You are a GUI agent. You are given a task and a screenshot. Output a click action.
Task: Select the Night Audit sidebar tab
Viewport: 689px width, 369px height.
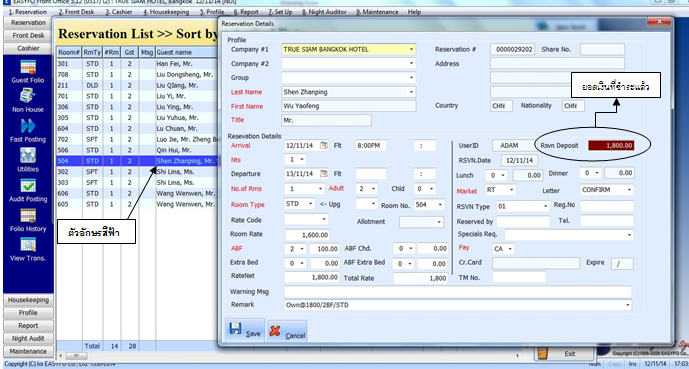[x=28, y=338]
